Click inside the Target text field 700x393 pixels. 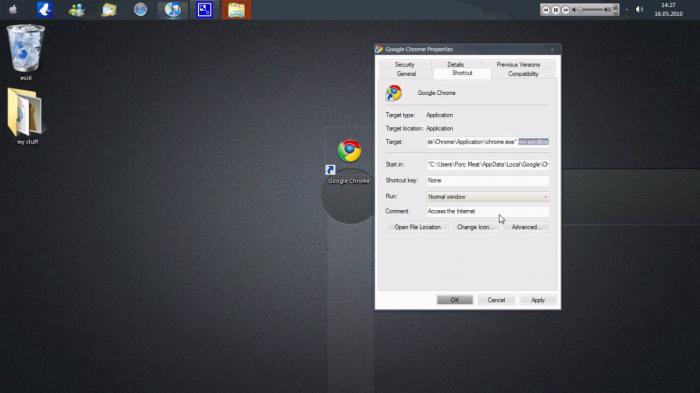coord(488,142)
